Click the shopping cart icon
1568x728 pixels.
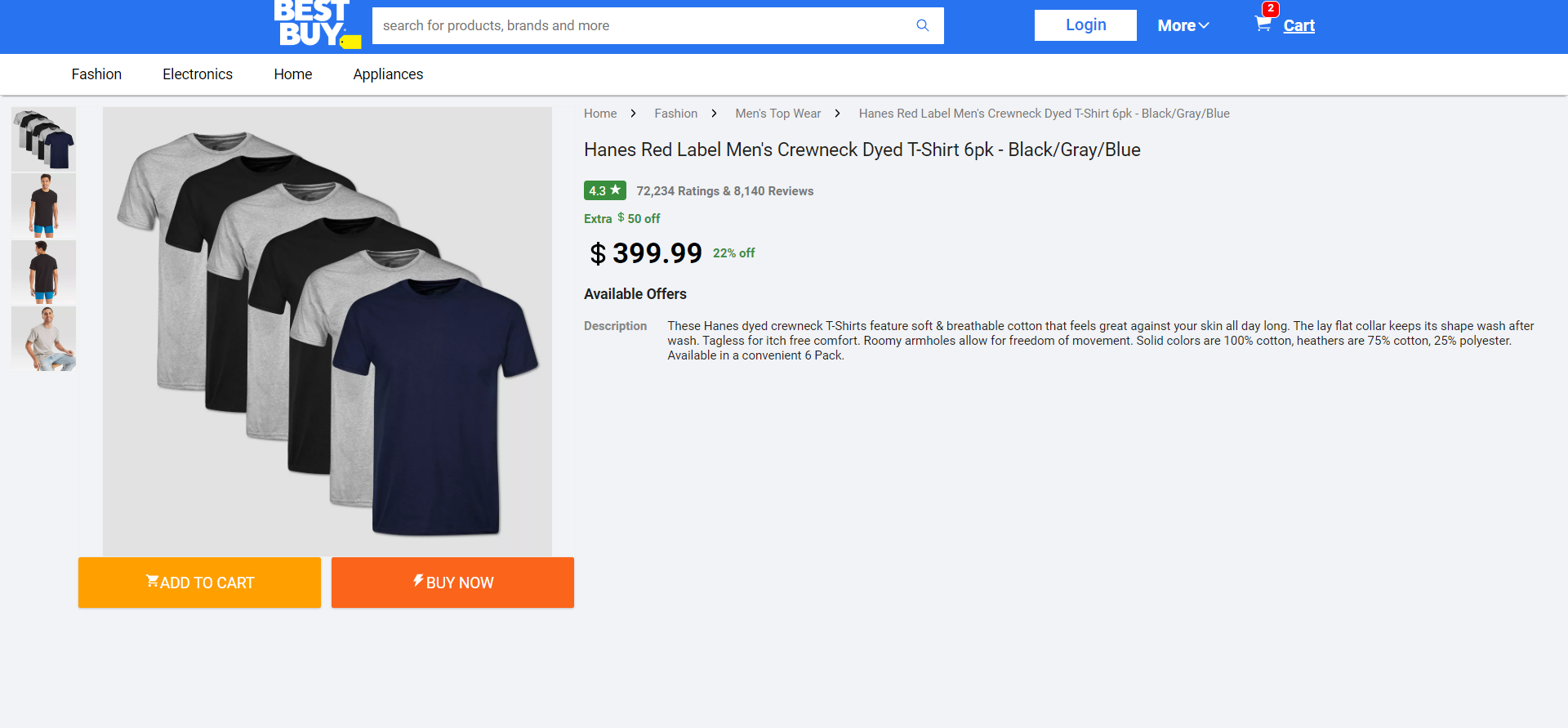pyautogui.click(x=1263, y=25)
